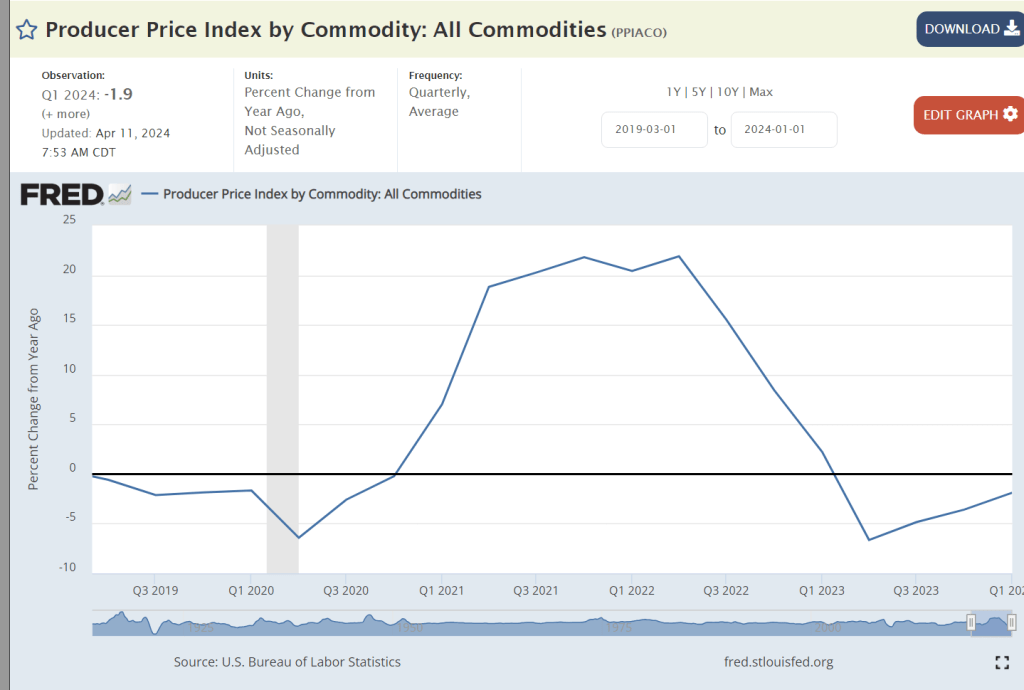The height and width of the screenshot is (690, 1024).
Task: Click the blue legend line marker
Action: 149,194
